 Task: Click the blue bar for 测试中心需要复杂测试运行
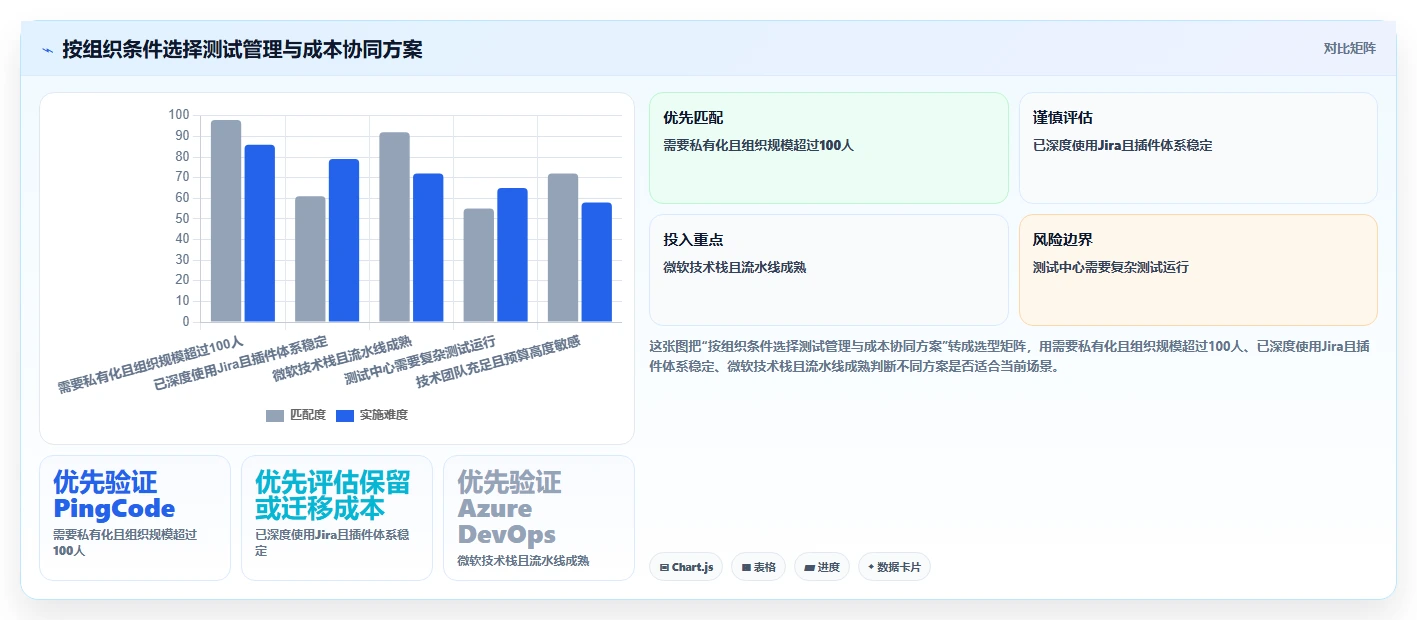(513, 255)
